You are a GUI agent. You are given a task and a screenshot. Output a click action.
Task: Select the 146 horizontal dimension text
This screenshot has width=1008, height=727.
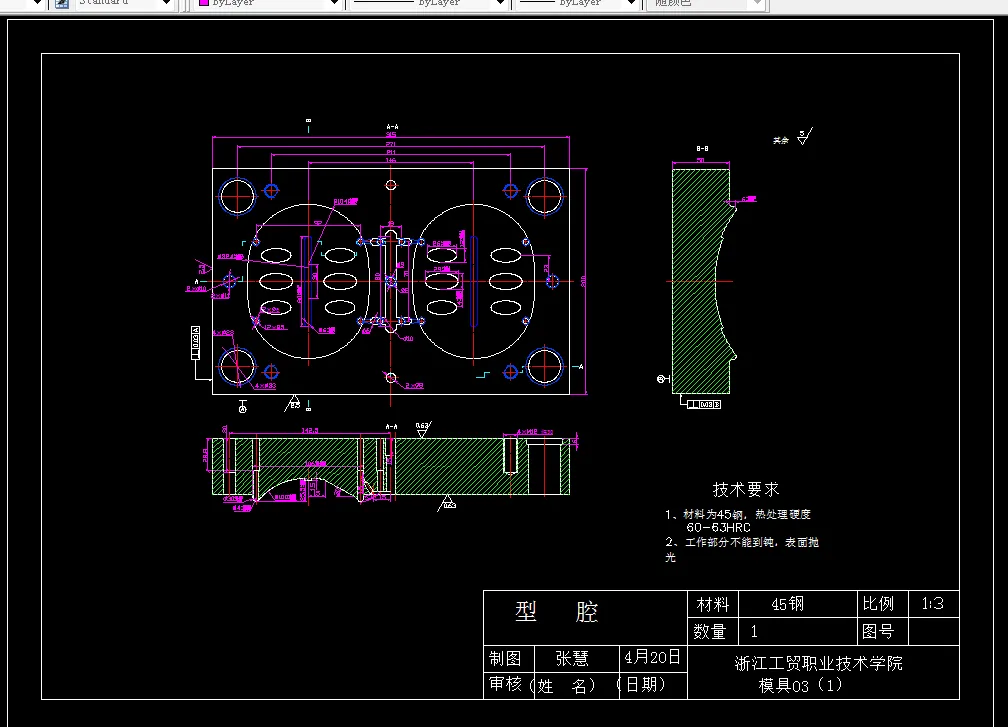pyautogui.click(x=391, y=161)
